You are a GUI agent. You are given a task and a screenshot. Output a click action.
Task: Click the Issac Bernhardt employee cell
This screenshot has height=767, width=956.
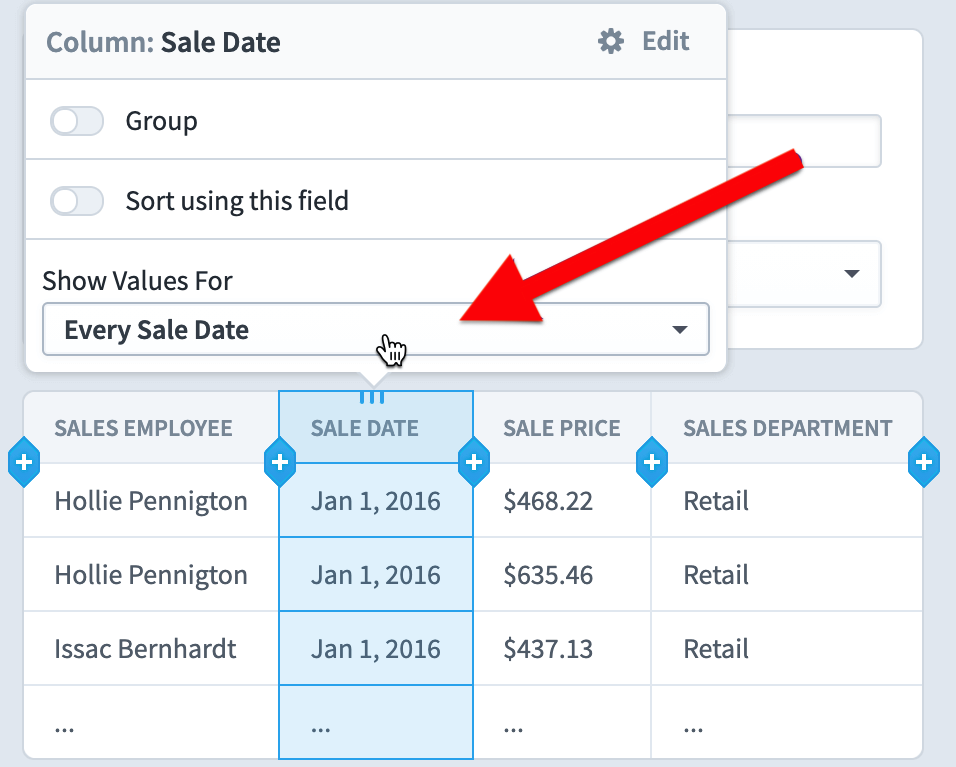point(145,649)
